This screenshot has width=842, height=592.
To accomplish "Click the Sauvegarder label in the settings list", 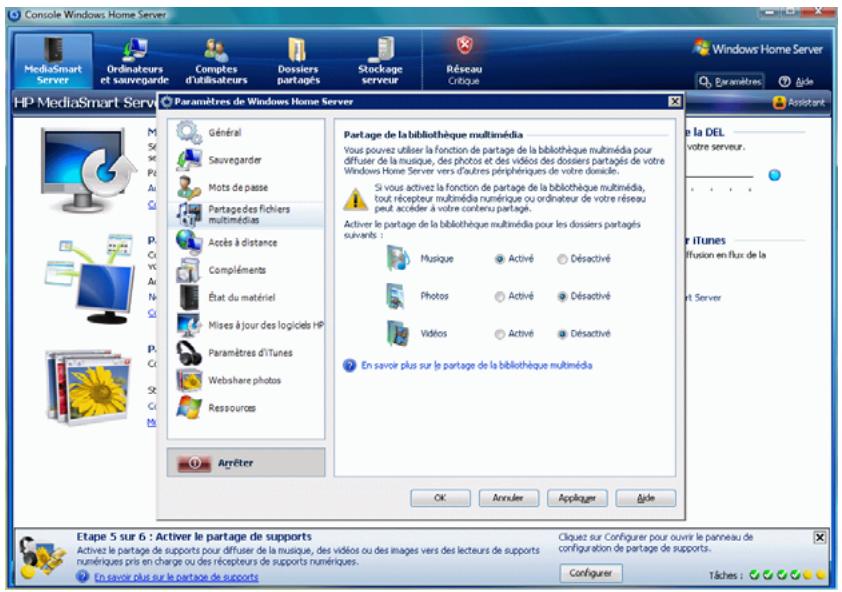I will [235, 160].
